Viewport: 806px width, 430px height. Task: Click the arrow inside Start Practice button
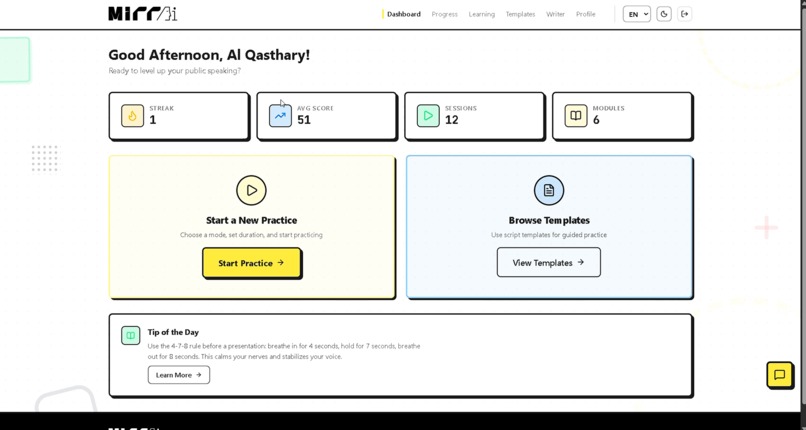tap(281, 263)
